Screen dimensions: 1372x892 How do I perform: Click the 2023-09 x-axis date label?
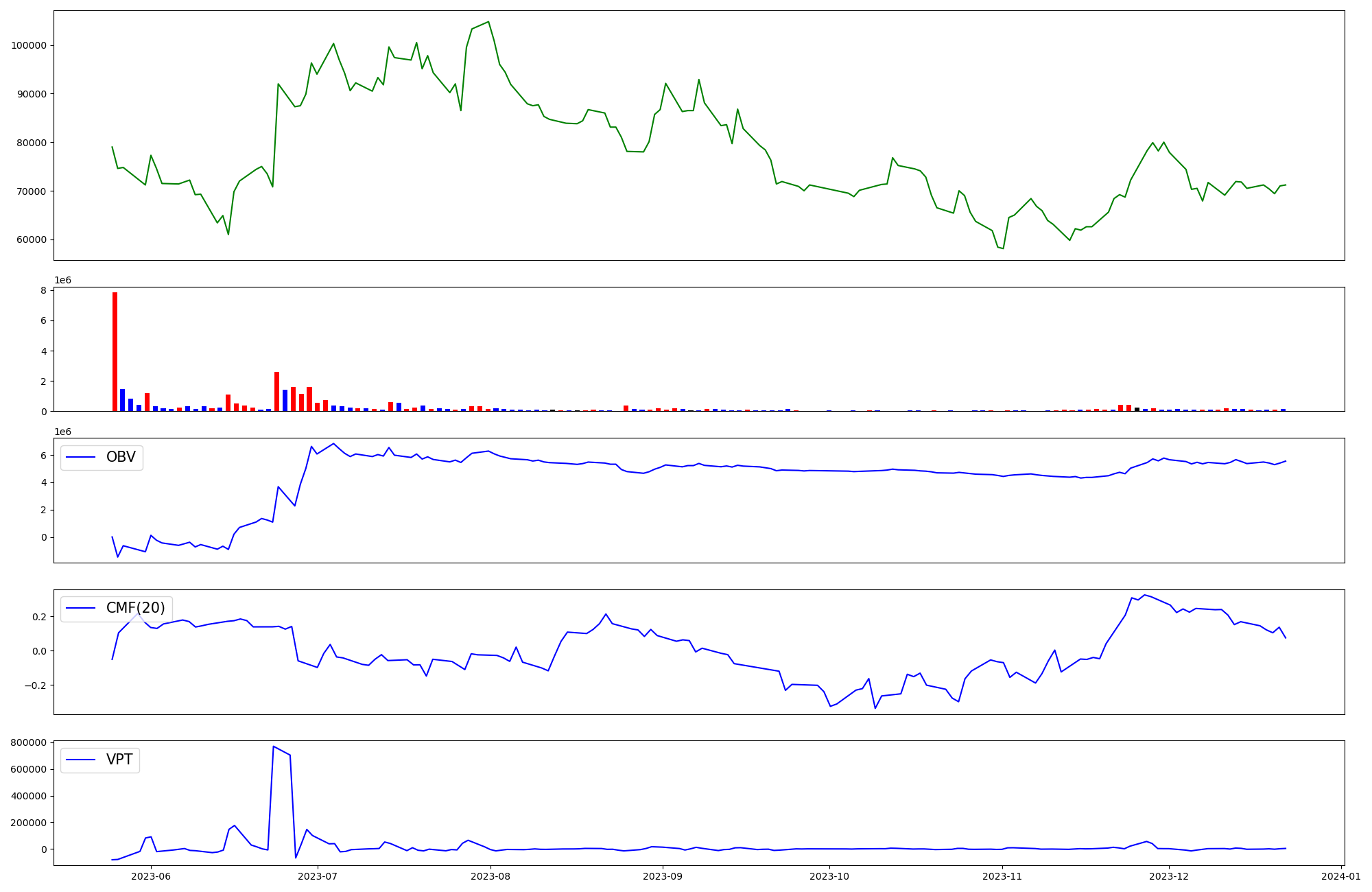[663, 876]
